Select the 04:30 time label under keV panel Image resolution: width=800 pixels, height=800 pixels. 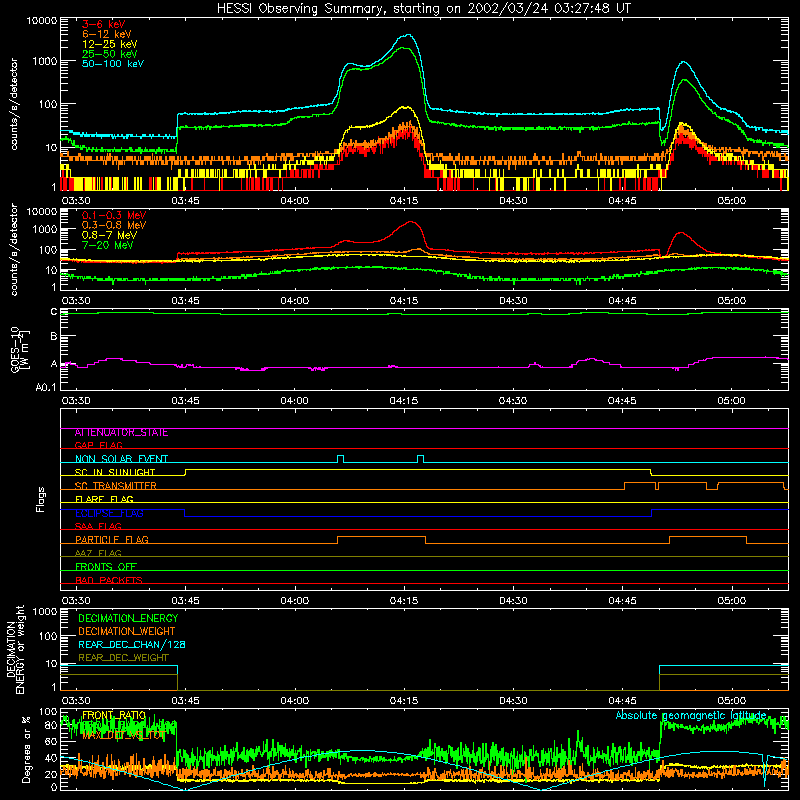513,201
